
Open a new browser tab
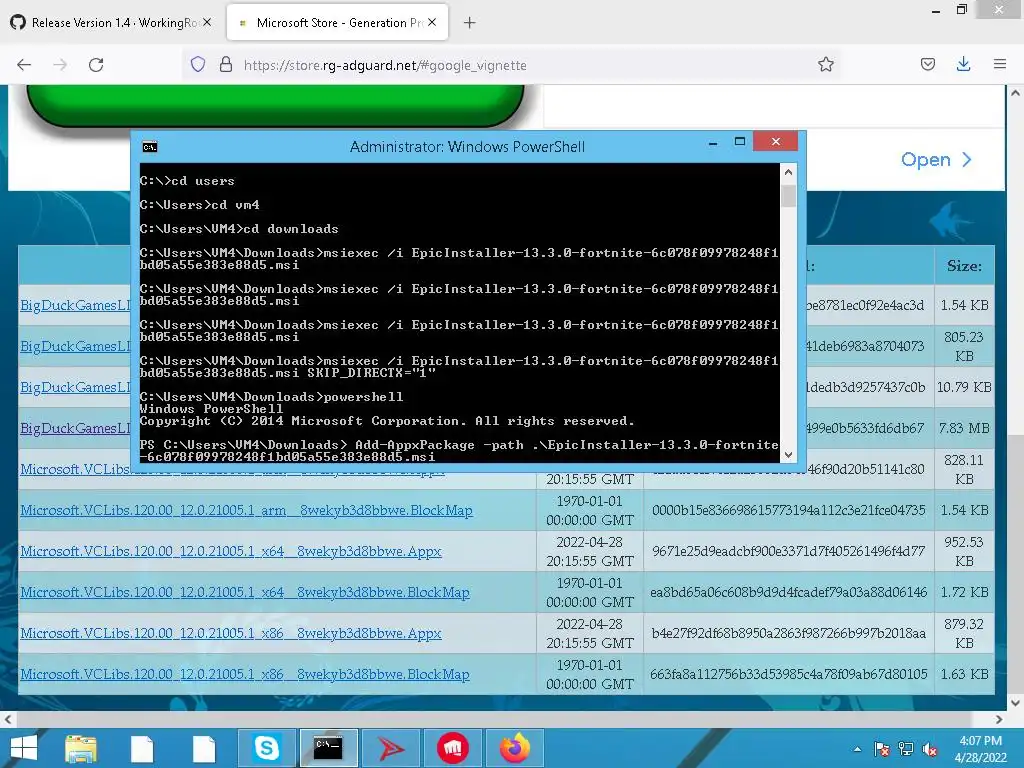pos(469,23)
